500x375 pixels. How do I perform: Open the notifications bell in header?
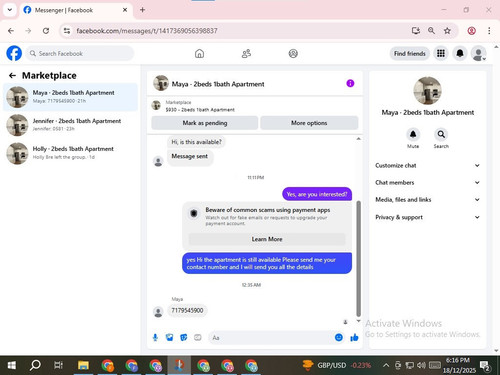[x=460, y=53]
